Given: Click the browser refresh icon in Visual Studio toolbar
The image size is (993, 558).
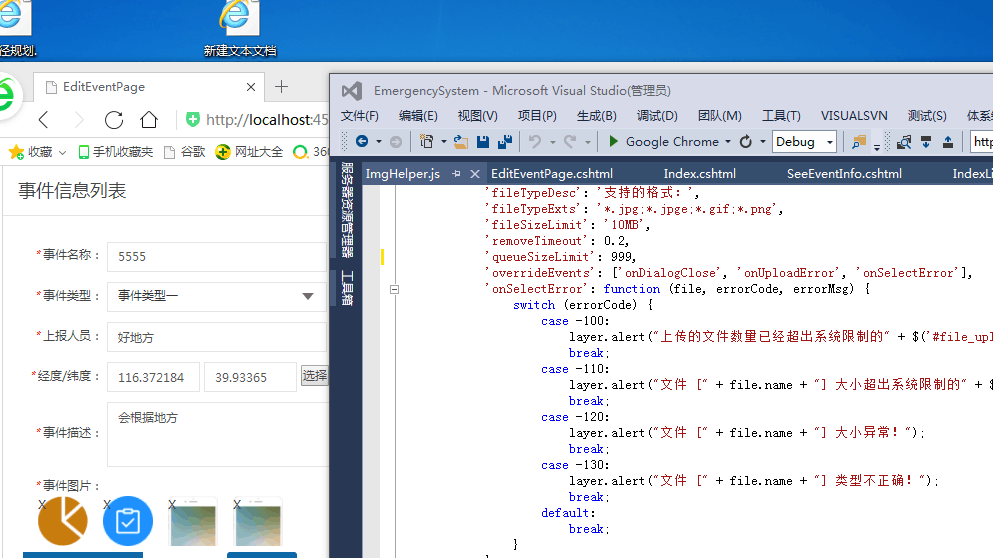Looking at the screenshot, I should (x=746, y=142).
